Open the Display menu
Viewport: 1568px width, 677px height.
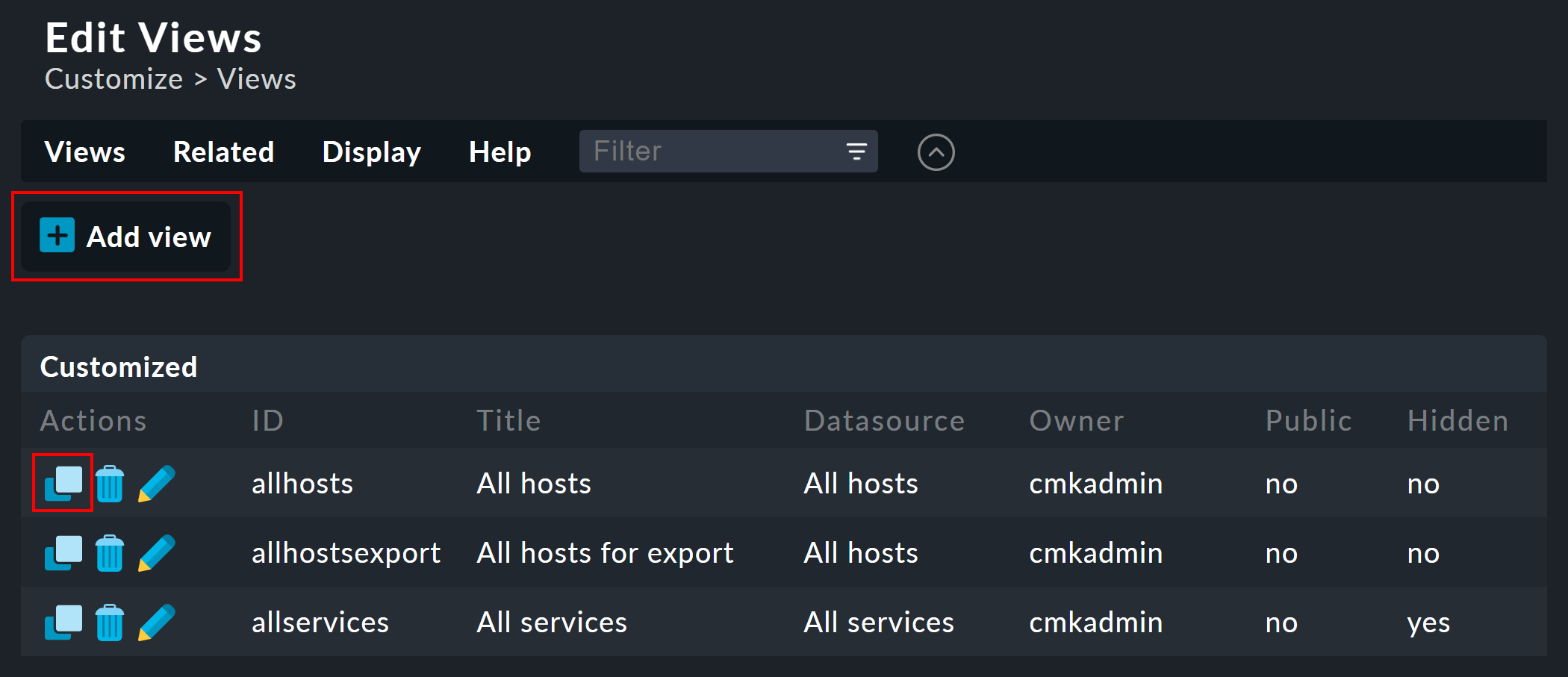(x=371, y=152)
